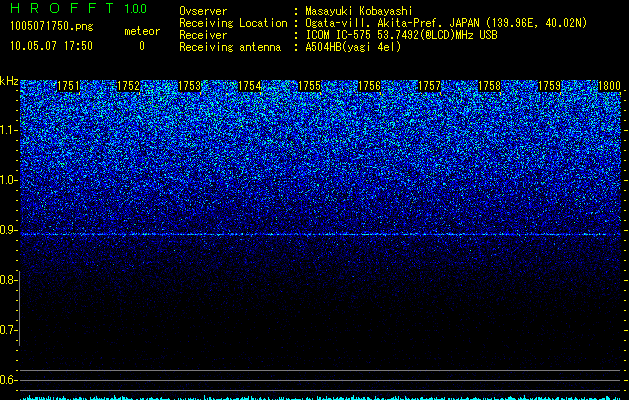The height and width of the screenshot is (400, 629).
Task: Click the 1756 time marker
Action: 369,86
